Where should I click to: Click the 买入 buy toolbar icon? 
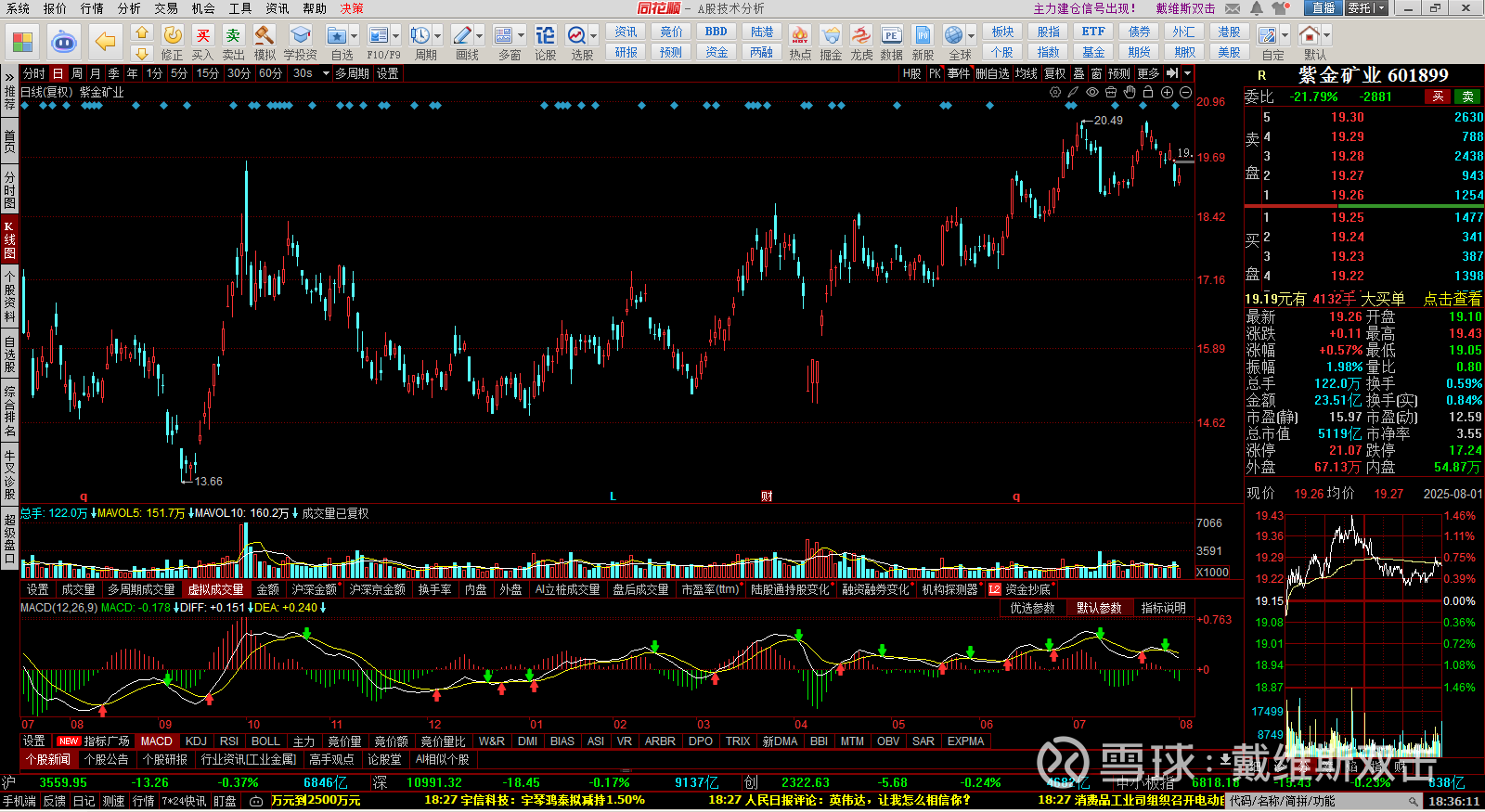(202, 35)
